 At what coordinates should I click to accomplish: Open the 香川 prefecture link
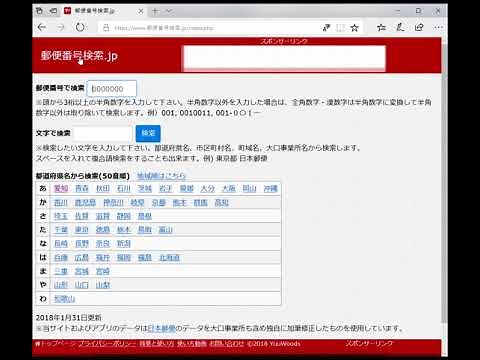61,203
